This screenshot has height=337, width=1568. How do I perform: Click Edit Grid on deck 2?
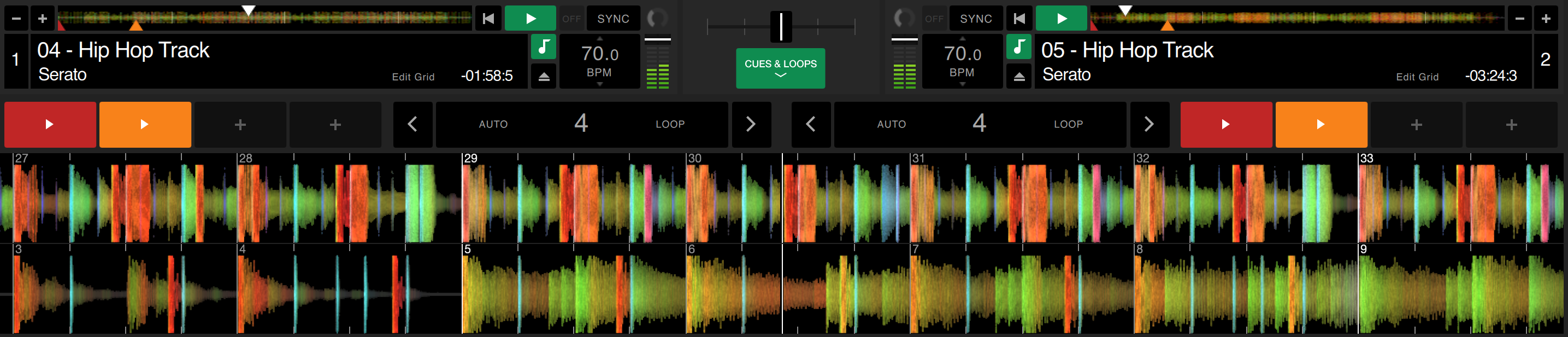point(1417,77)
